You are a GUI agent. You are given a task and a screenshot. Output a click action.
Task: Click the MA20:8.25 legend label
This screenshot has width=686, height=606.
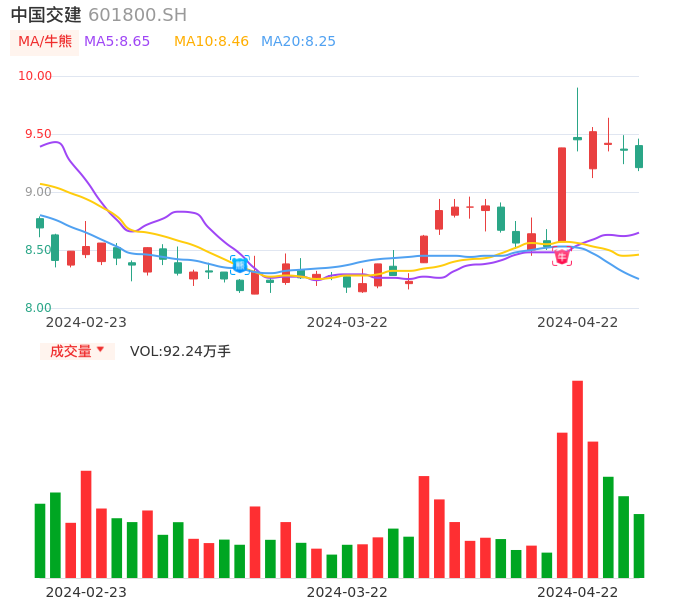[298, 42]
